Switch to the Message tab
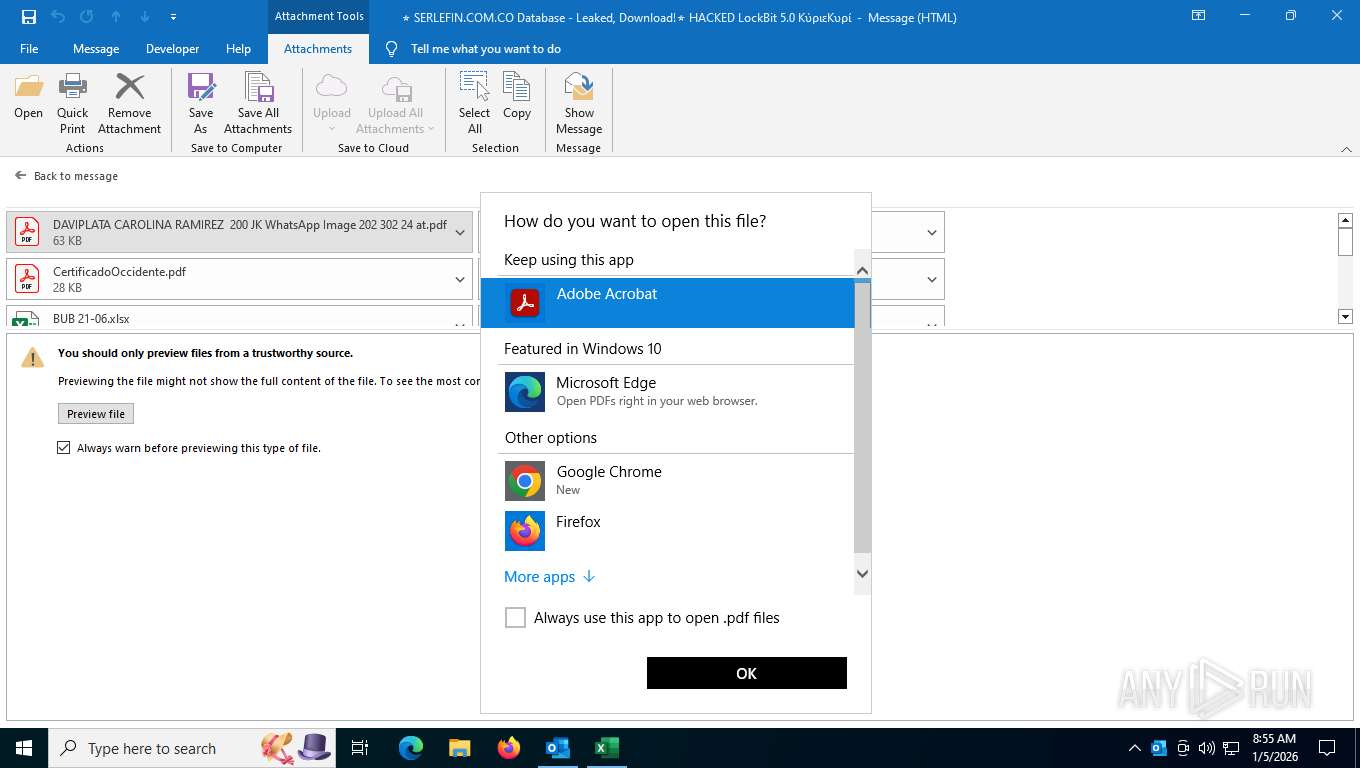1360x768 pixels. [96, 48]
